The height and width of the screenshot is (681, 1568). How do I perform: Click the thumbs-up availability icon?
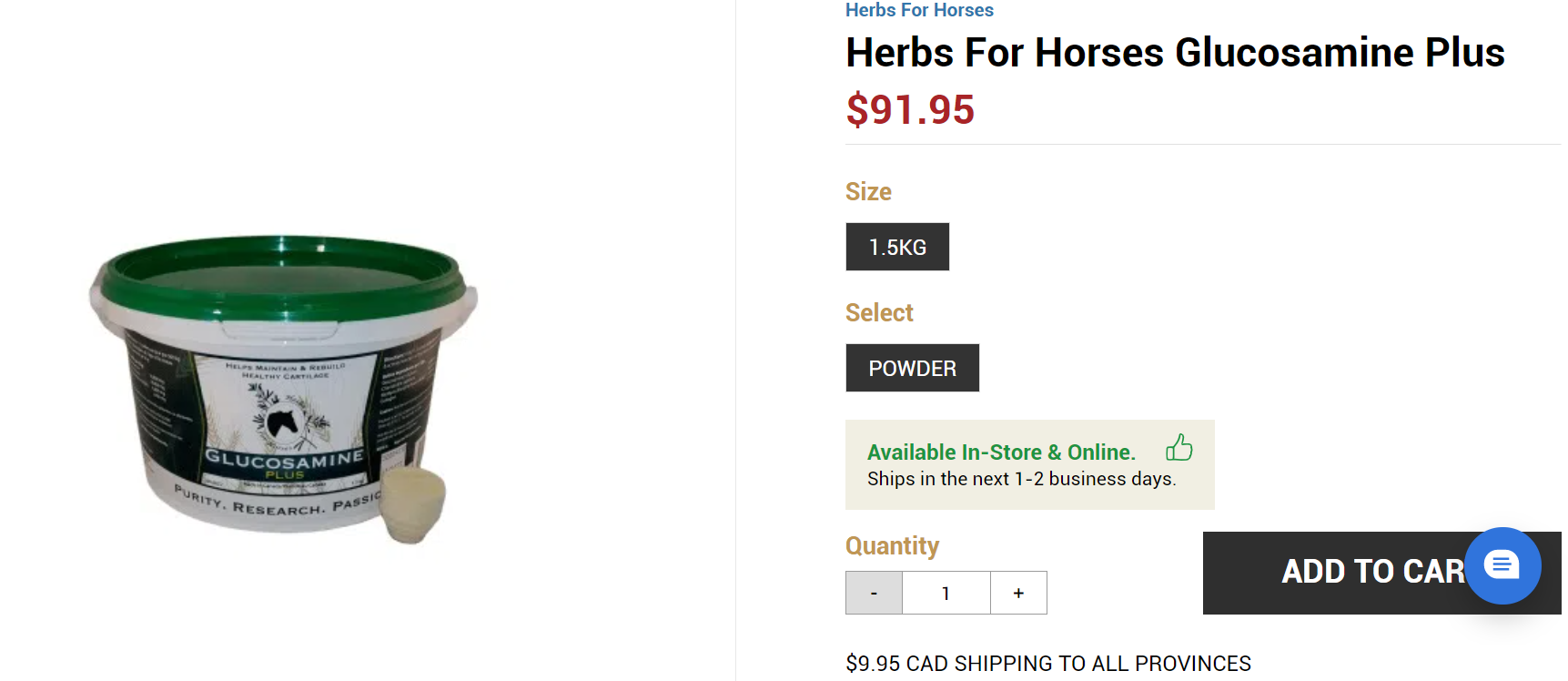(x=1179, y=448)
